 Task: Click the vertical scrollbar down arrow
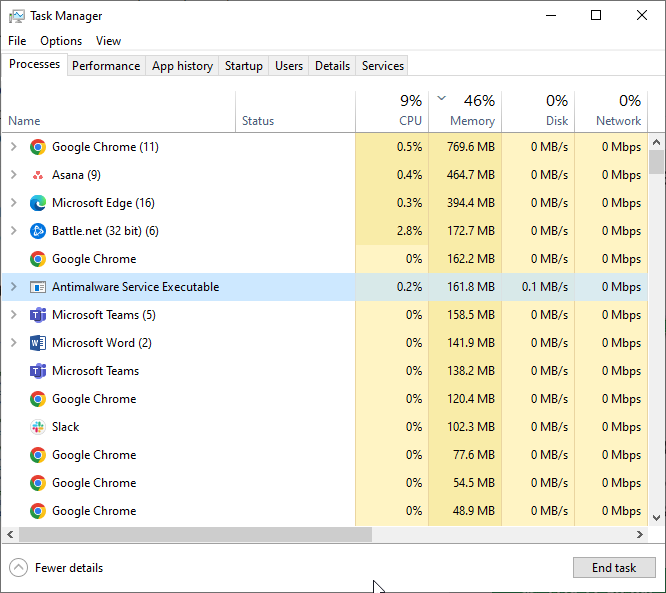click(657, 518)
